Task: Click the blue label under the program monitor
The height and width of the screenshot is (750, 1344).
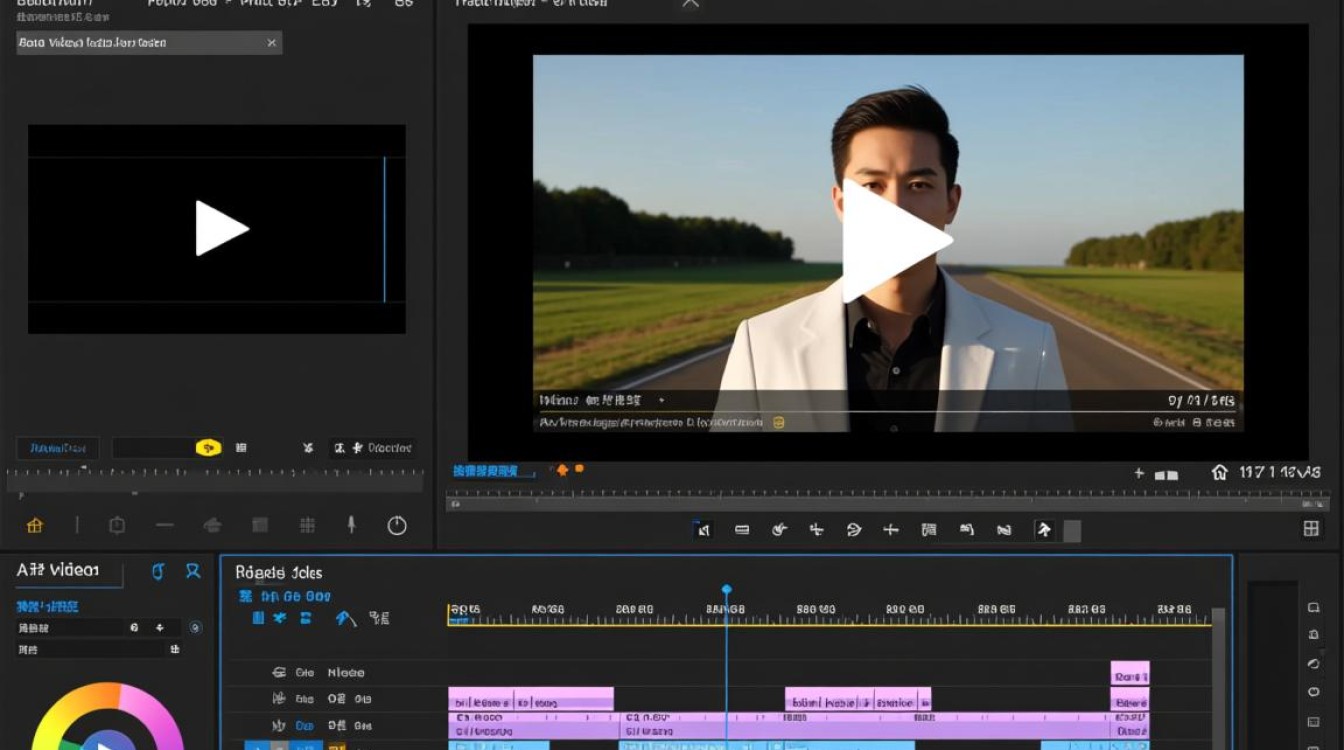Action: (x=486, y=470)
